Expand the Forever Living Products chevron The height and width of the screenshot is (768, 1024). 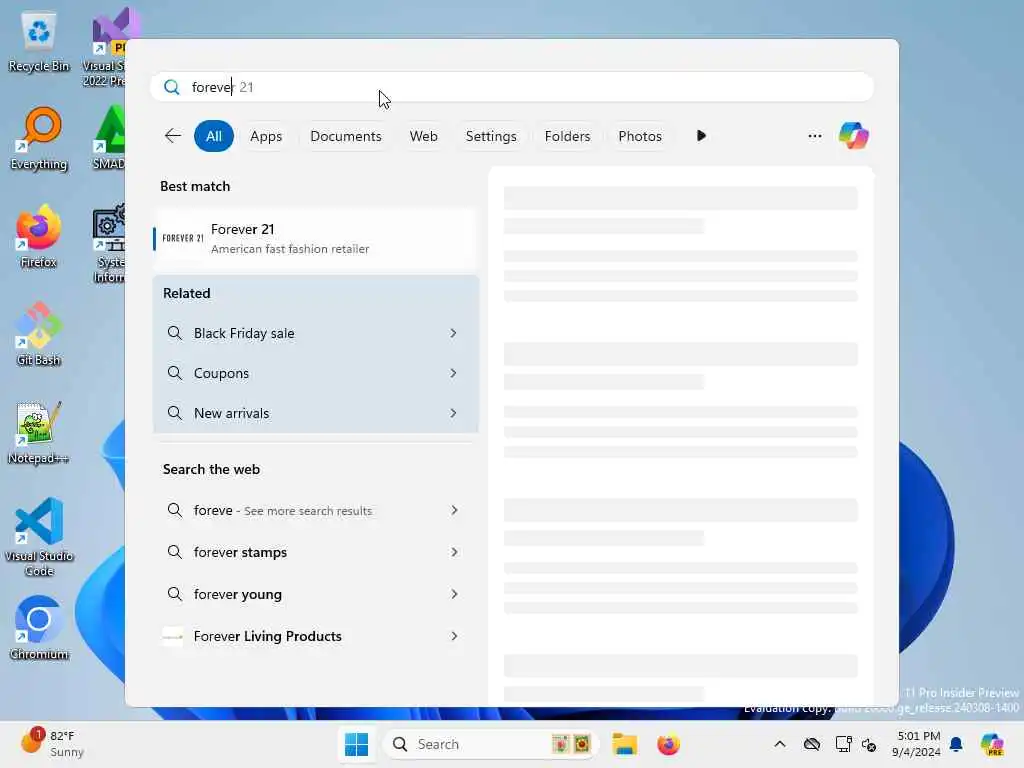pos(454,635)
